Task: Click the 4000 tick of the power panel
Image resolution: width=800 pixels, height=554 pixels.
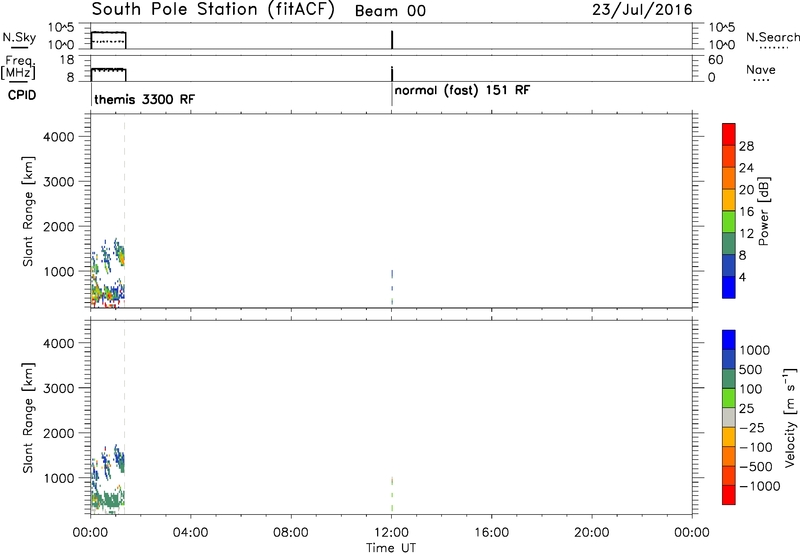Action: click(59, 137)
